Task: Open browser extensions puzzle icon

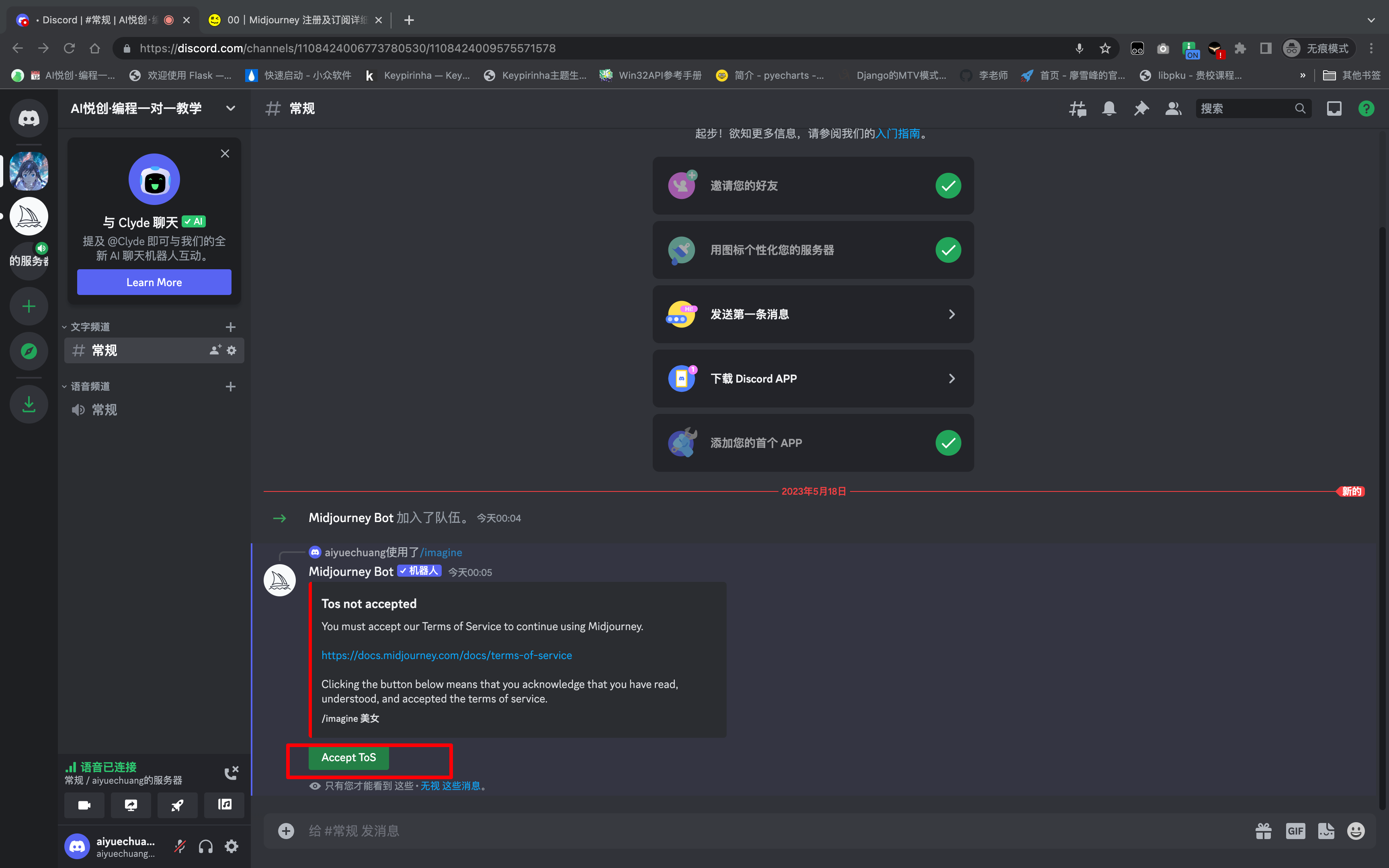Action: click(x=1240, y=48)
